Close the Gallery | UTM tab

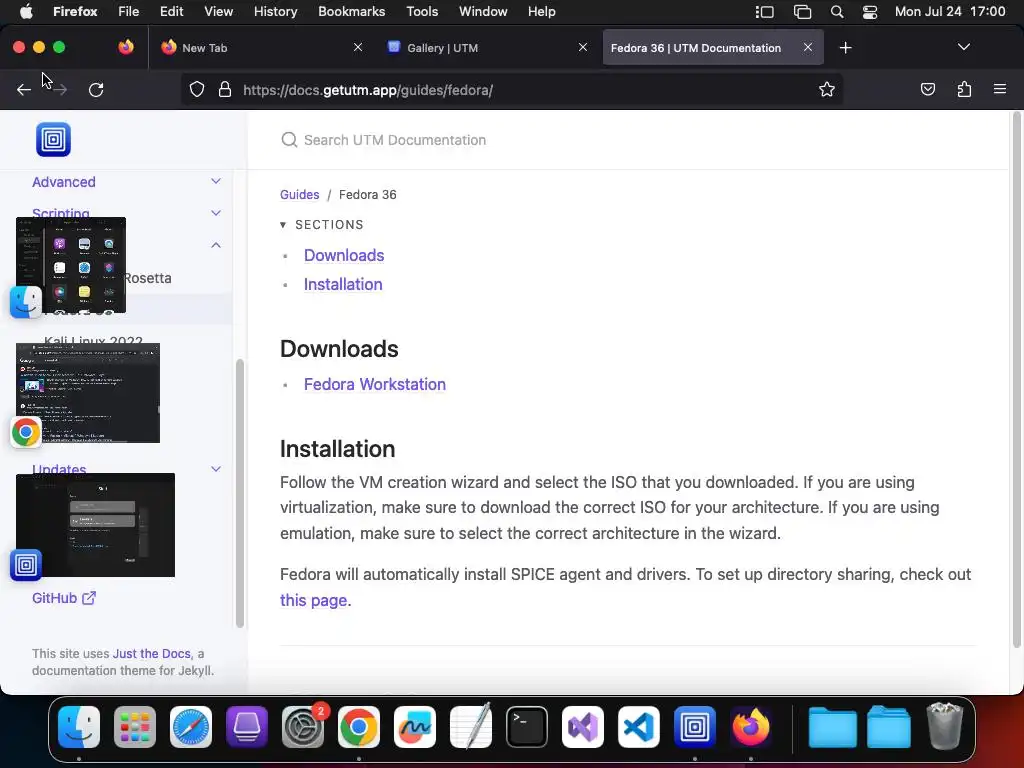pos(583,47)
